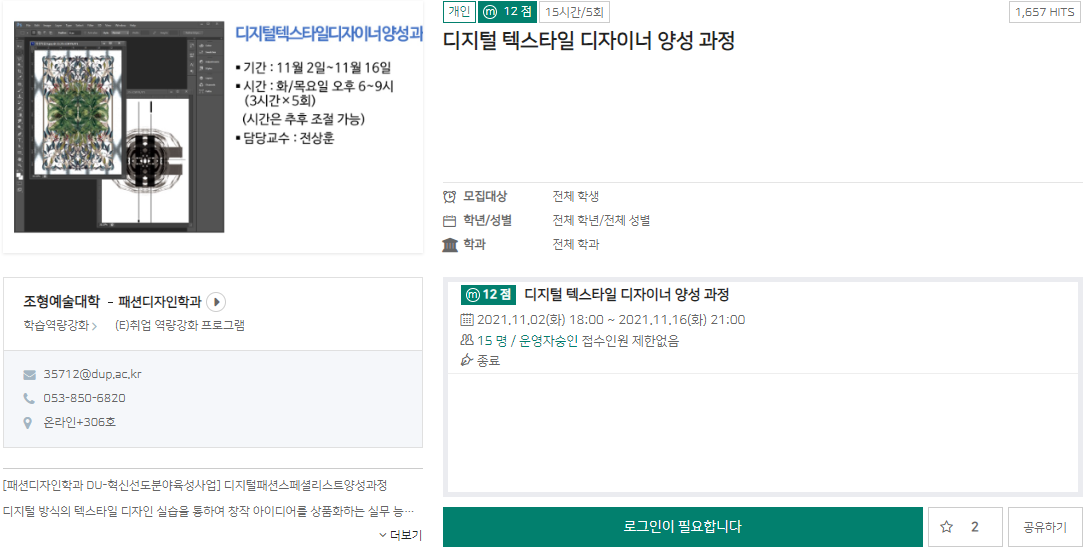The height and width of the screenshot is (555, 1088).
Task: Open email link 35712@dup.ac.kr
Action: (x=92, y=375)
